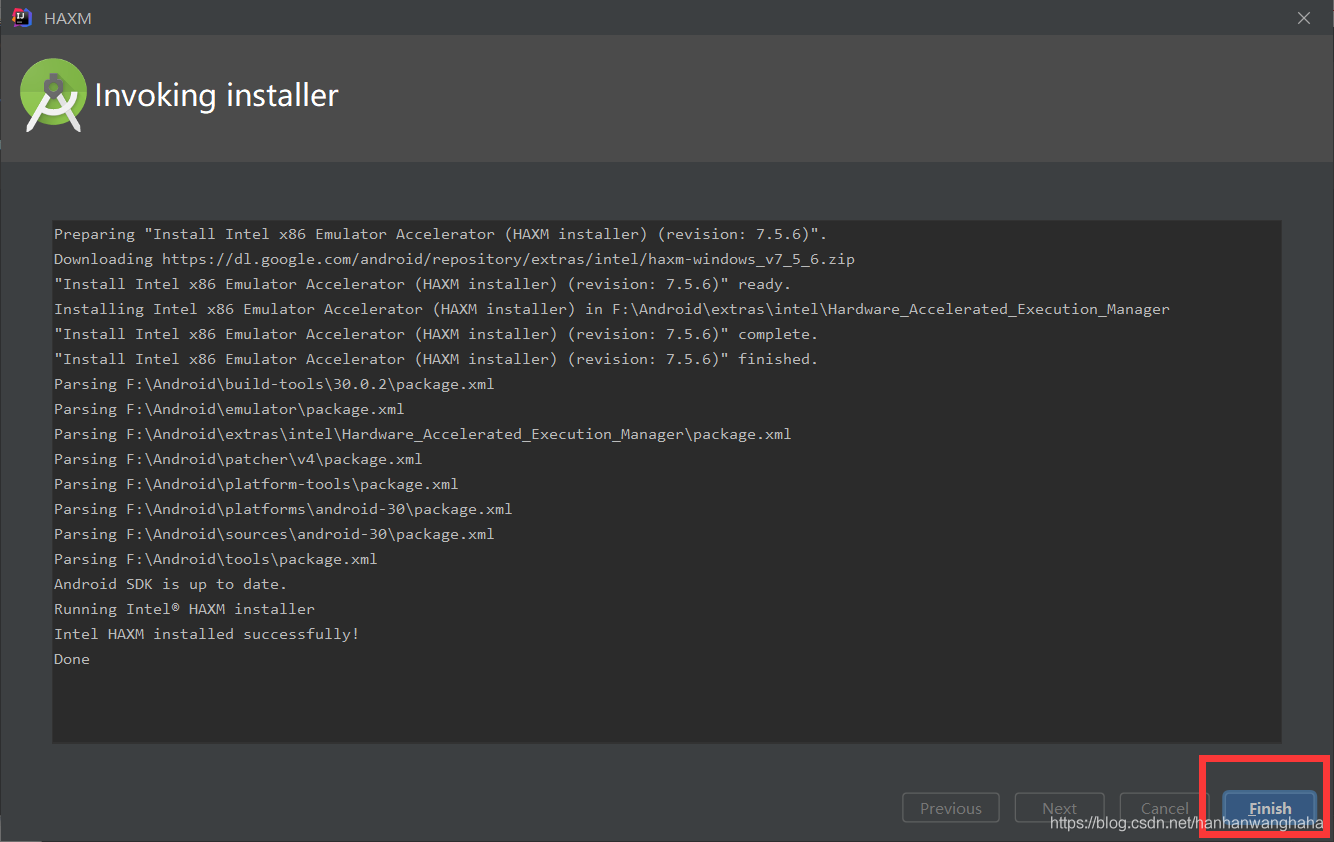Viewport: 1334px width, 842px height.
Task: Click the build-tools package.xml parsing line
Action: click(274, 383)
